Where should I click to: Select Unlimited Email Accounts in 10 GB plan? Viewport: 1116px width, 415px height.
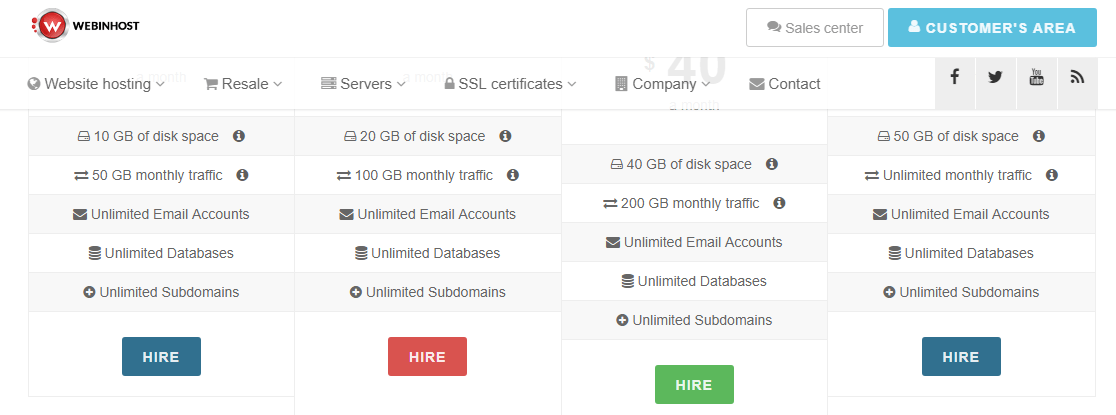pyautogui.click(x=170, y=214)
